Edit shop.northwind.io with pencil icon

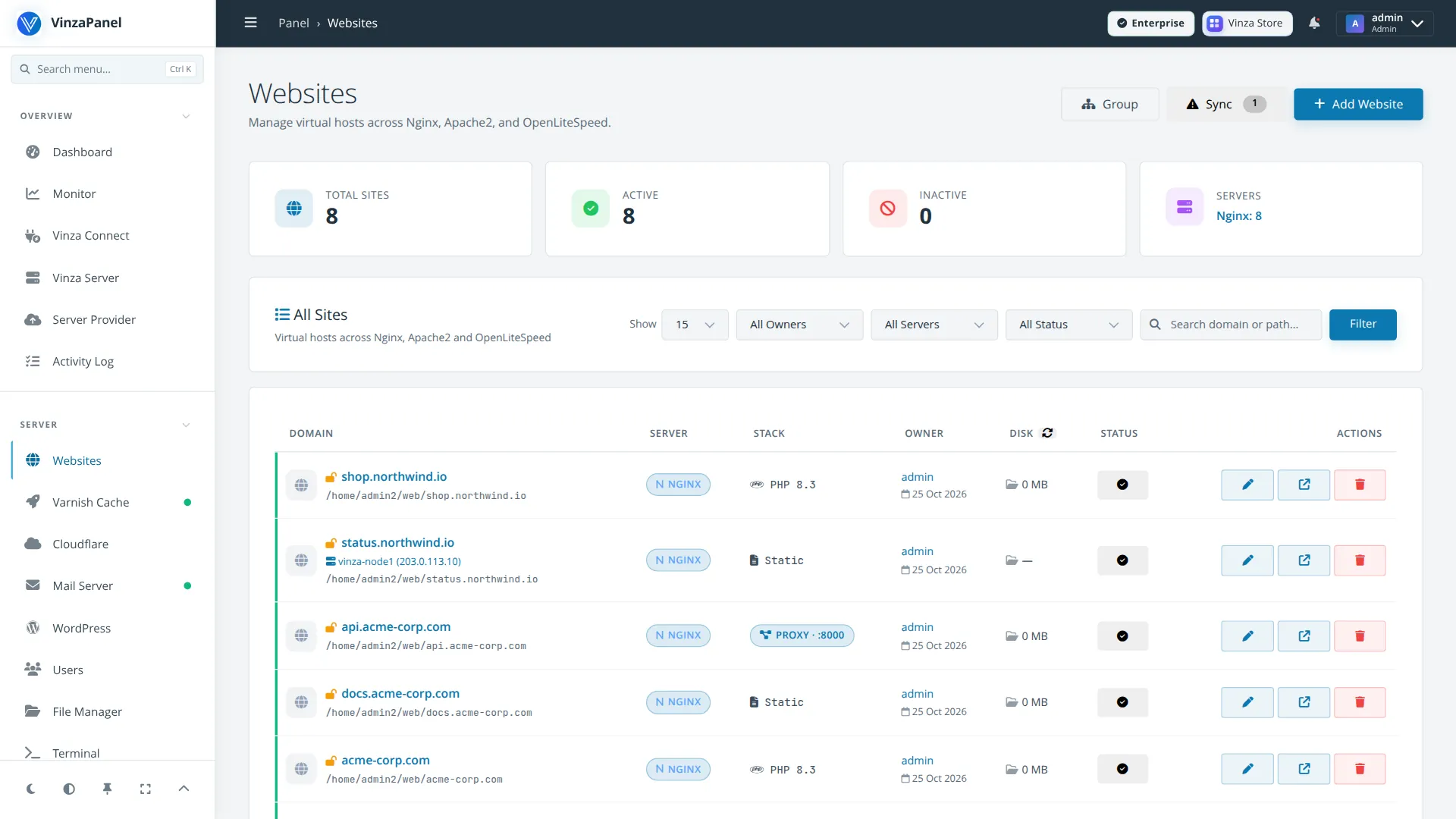pos(1247,485)
